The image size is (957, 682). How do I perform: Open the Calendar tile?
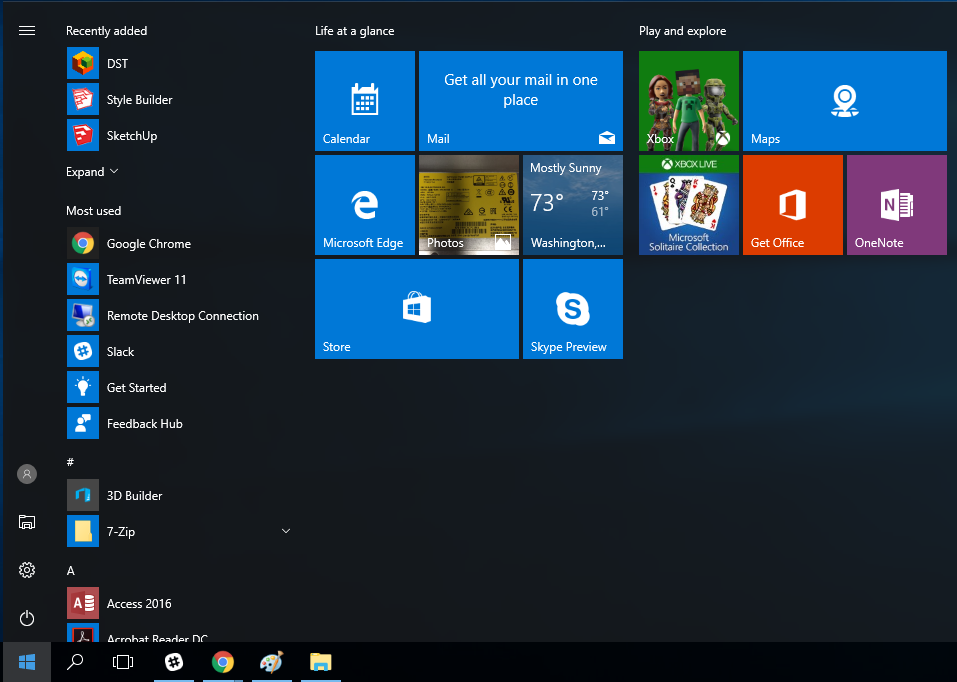pos(365,101)
